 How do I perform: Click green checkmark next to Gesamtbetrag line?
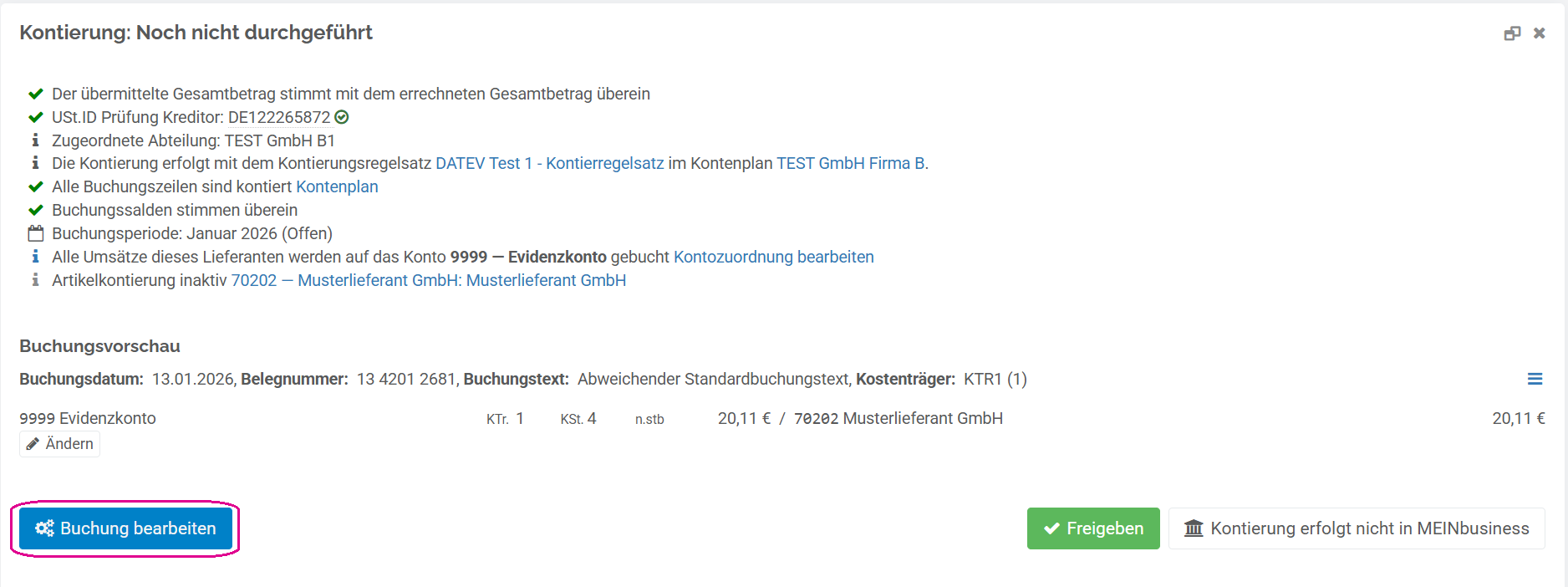pyautogui.click(x=35, y=94)
